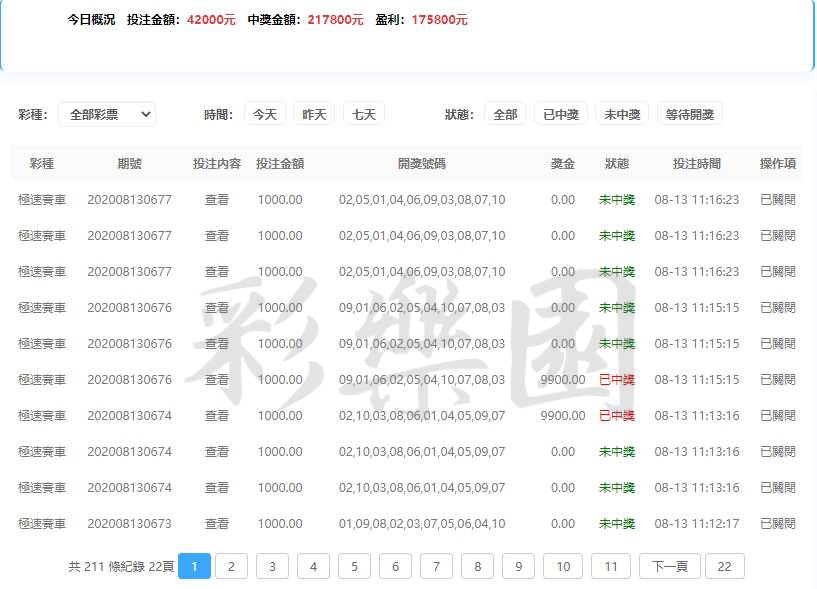Viewport: 817px width, 589px height.
Task: Click the 狀態 column header
Action: (x=616, y=164)
